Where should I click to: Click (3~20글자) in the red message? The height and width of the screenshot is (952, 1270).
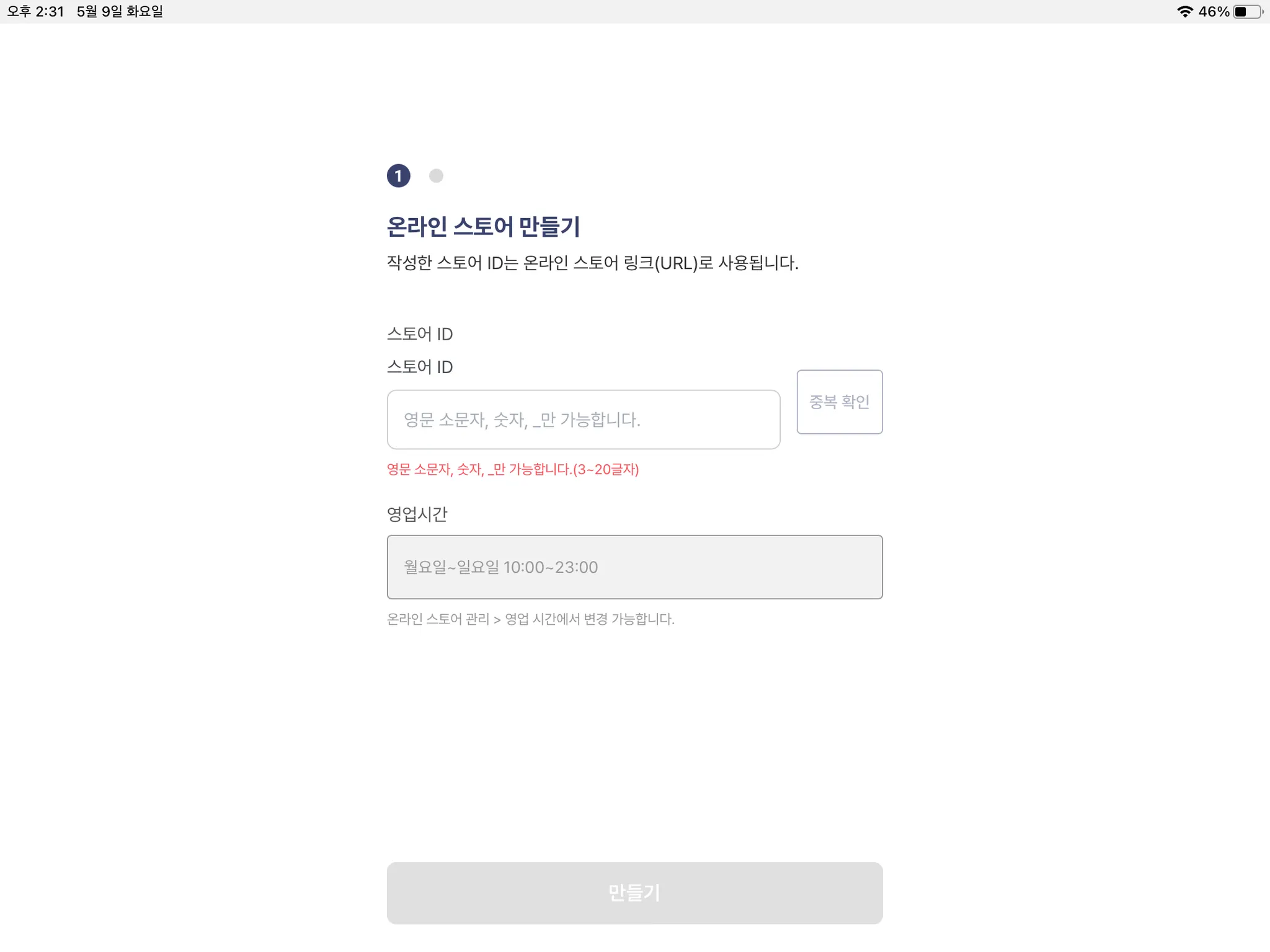click(606, 470)
